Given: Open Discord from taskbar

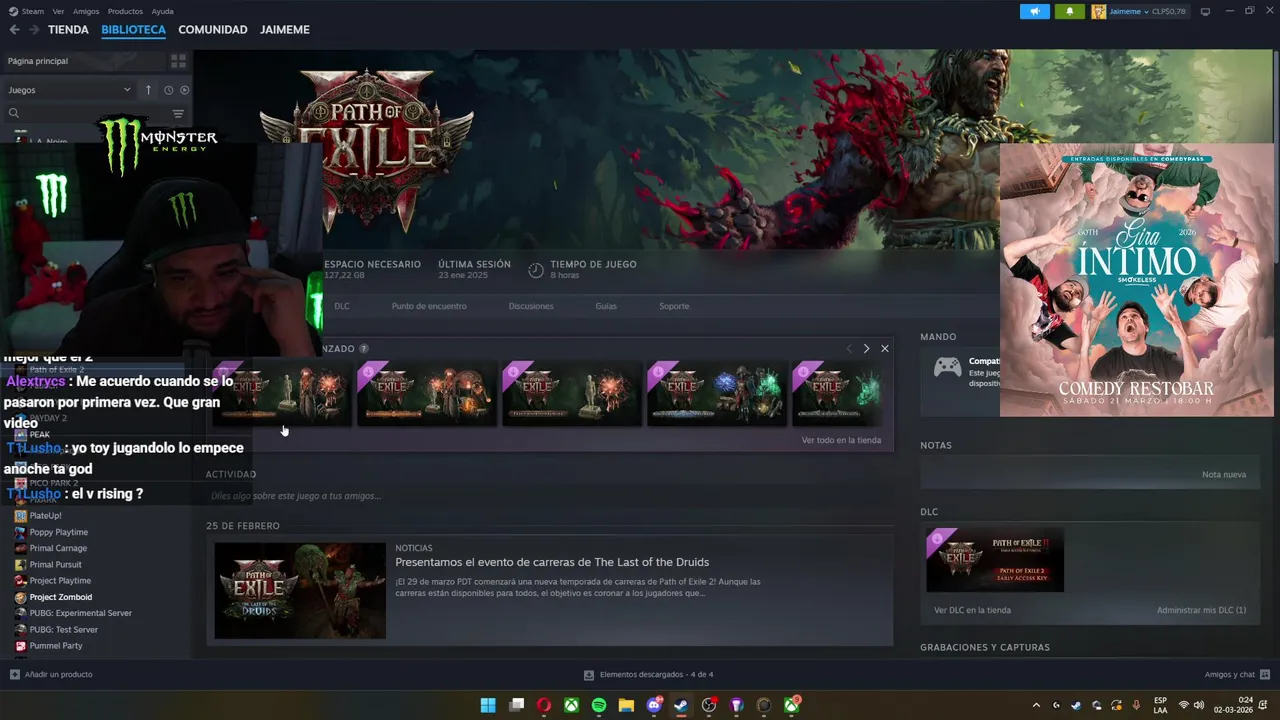Looking at the screenshot, I should [654, 705].
